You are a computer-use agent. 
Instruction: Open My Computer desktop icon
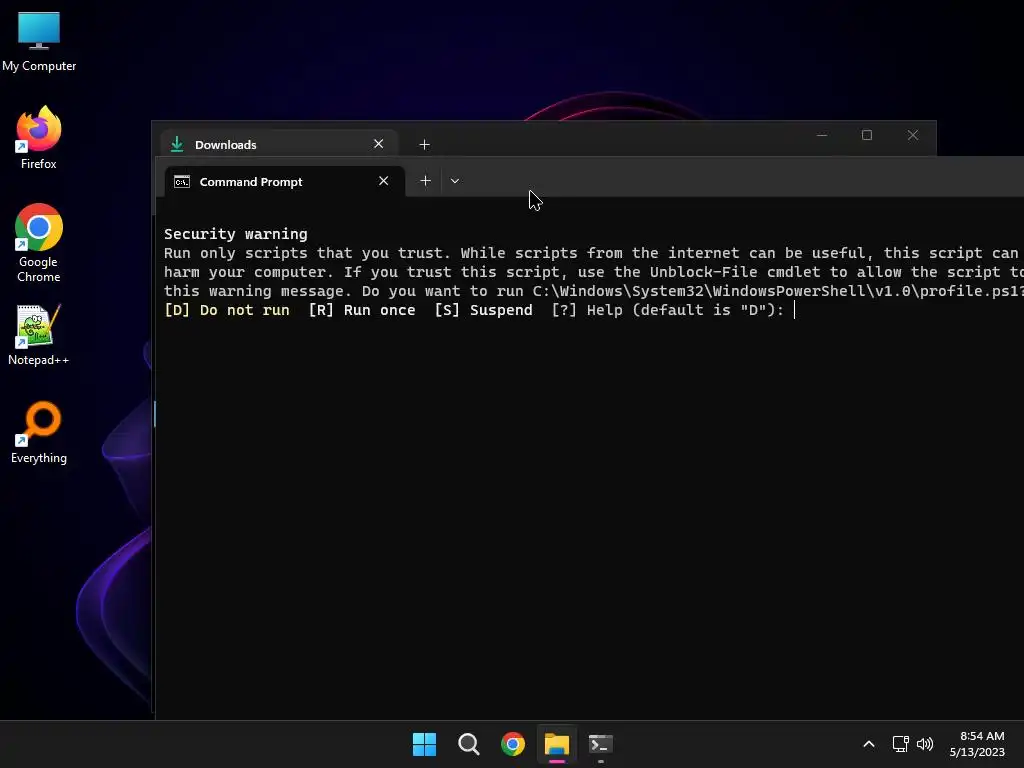coord(39,42)
